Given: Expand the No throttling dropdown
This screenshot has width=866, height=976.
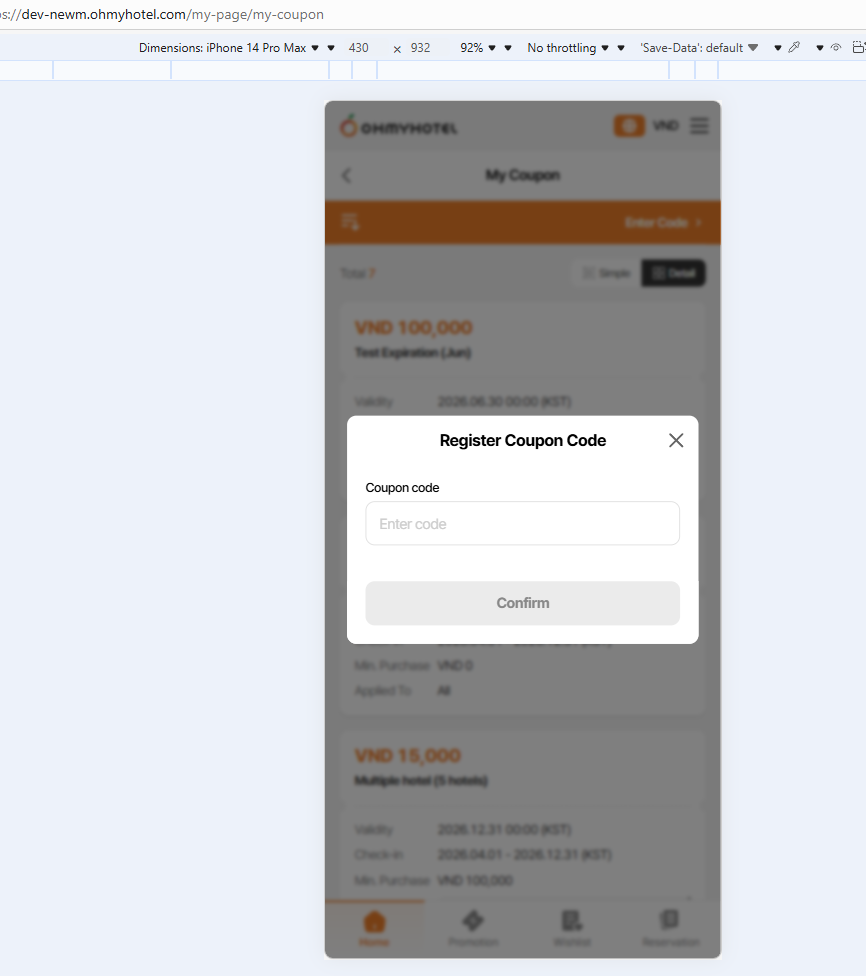Looking at the screenshot, I should click(568, 48).
